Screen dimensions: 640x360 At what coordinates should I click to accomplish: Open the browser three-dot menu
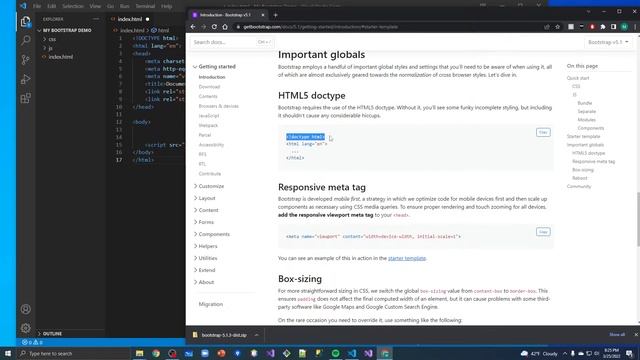coord(635,27)
